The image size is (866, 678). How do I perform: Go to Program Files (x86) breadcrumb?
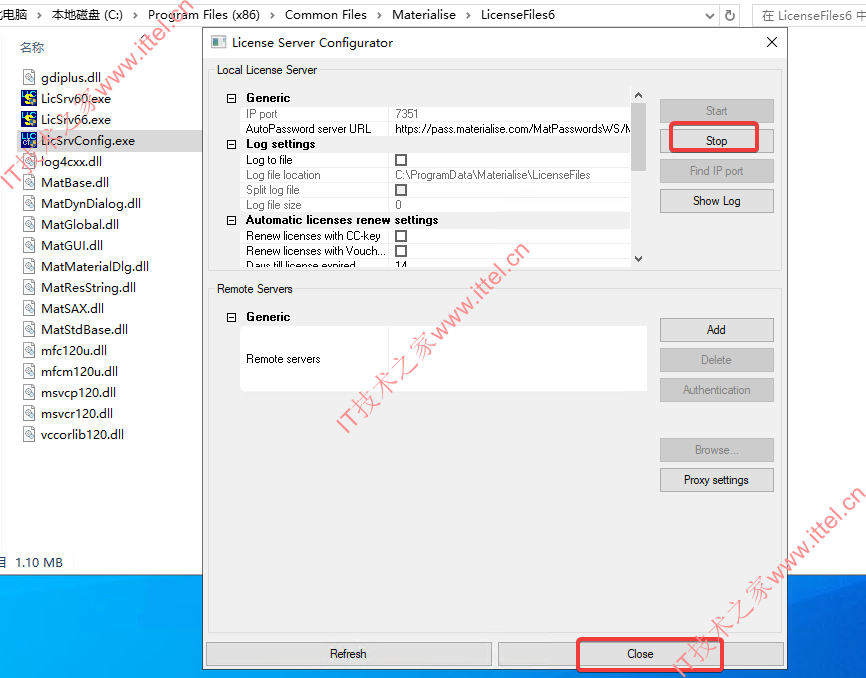[203, 15]
